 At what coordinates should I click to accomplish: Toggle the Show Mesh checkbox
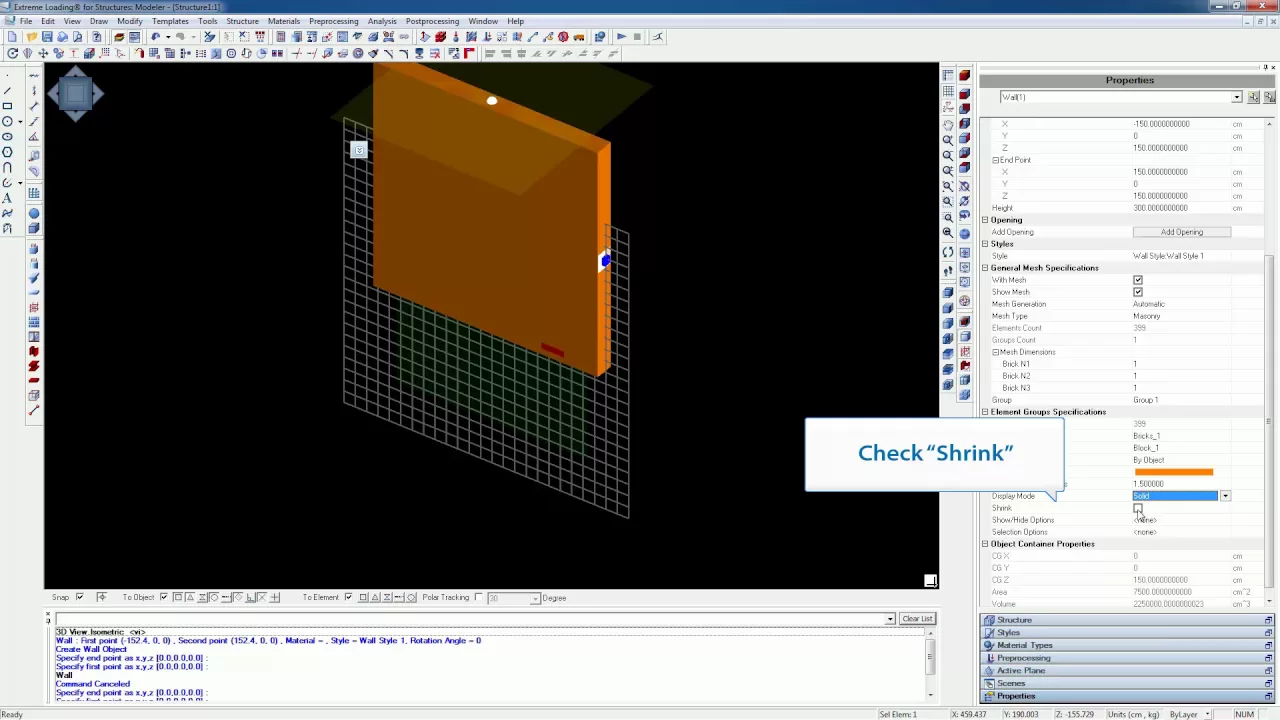[1137, 292]
